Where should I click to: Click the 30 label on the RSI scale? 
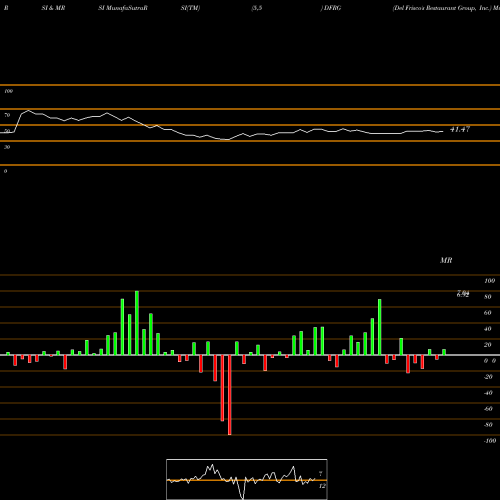pyautogui.click(x=7, y=147)
